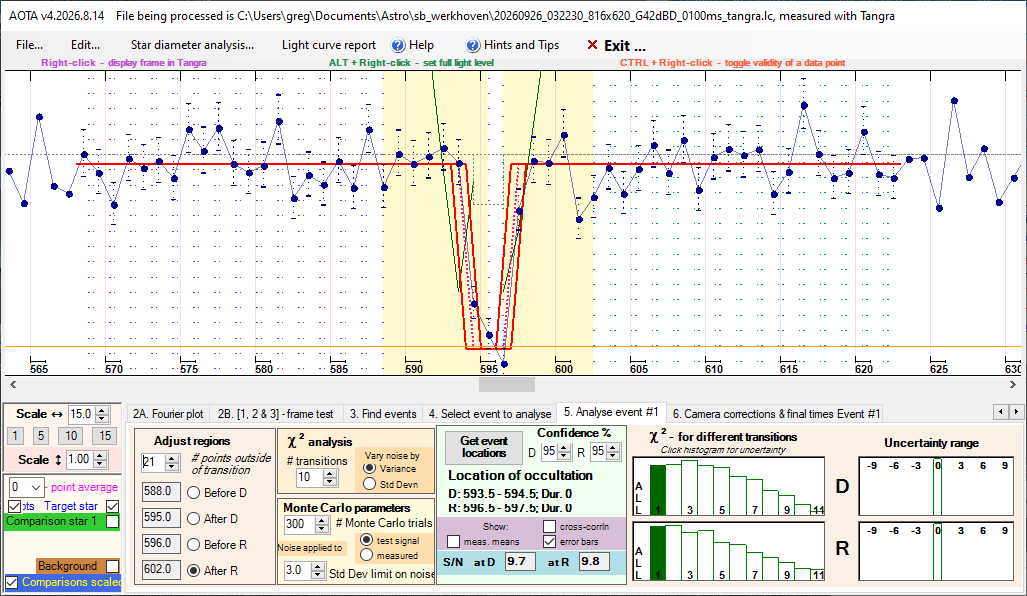This screenshot has width=1027, height=596.
Task: Toggle the Comparison star 1 checkbox
Action: point(113,522)
